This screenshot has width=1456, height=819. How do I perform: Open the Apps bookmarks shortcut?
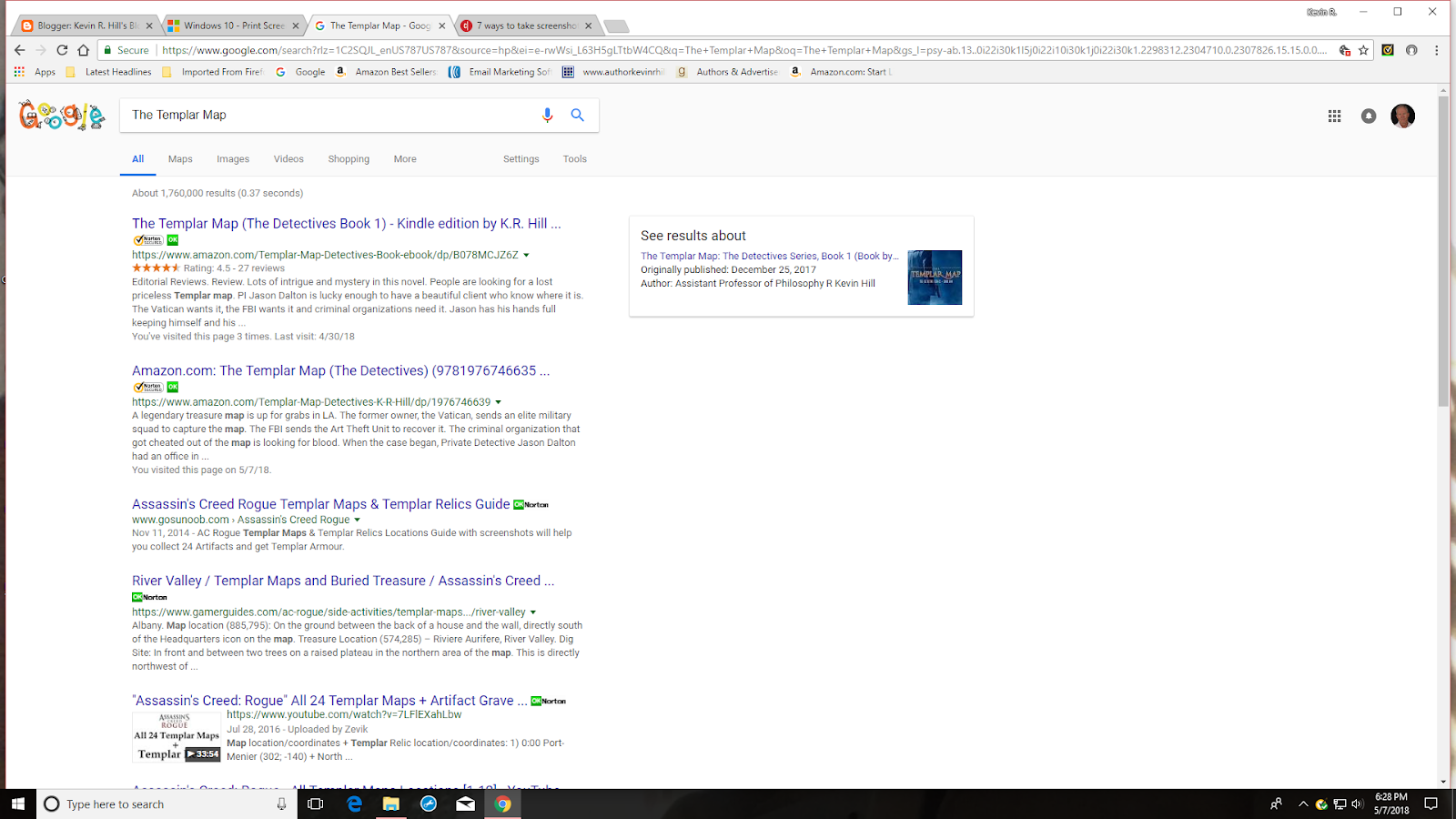click(35, 72)
